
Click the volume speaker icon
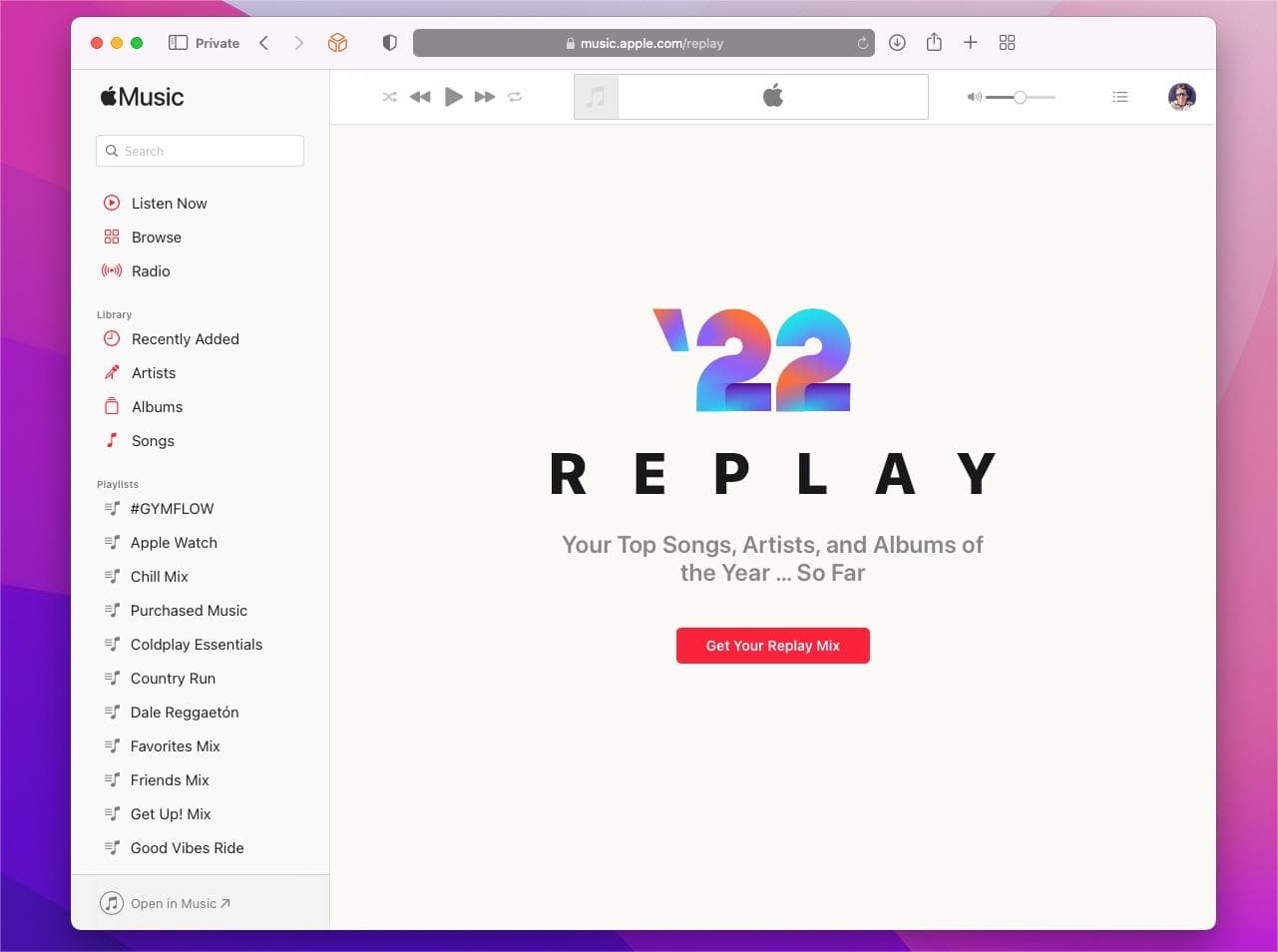[974, 97]
